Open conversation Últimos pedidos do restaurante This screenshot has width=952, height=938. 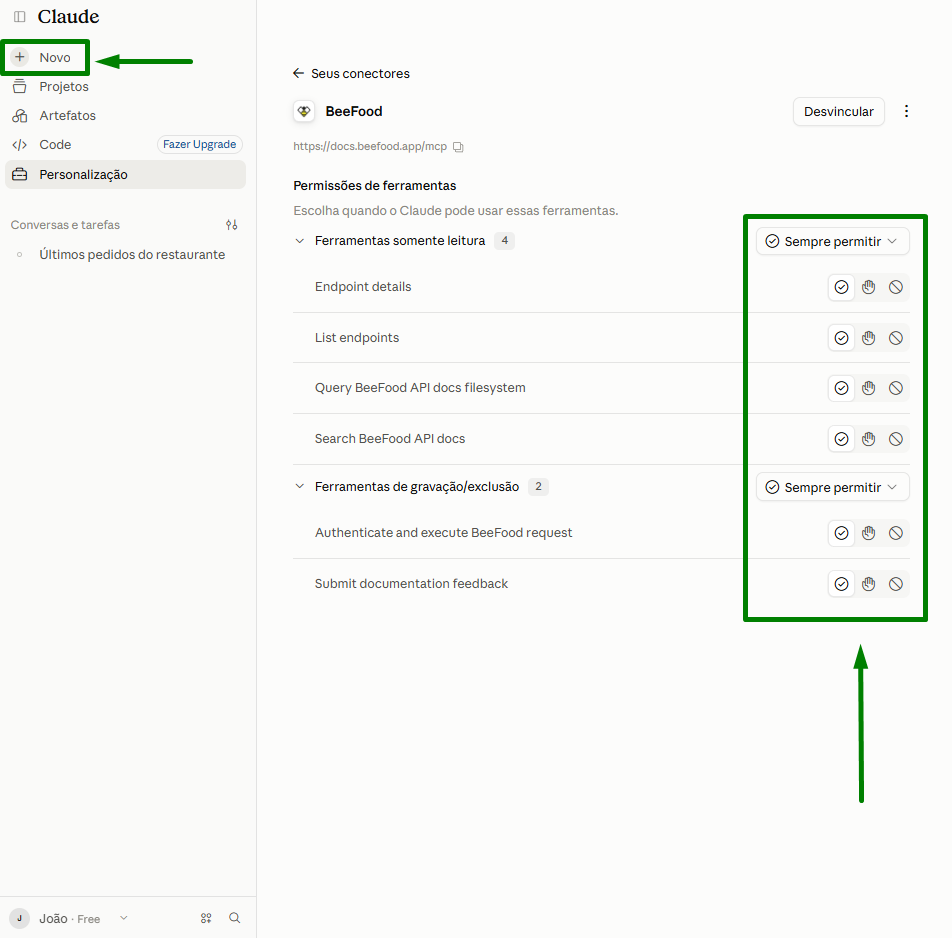click(125, 254)
